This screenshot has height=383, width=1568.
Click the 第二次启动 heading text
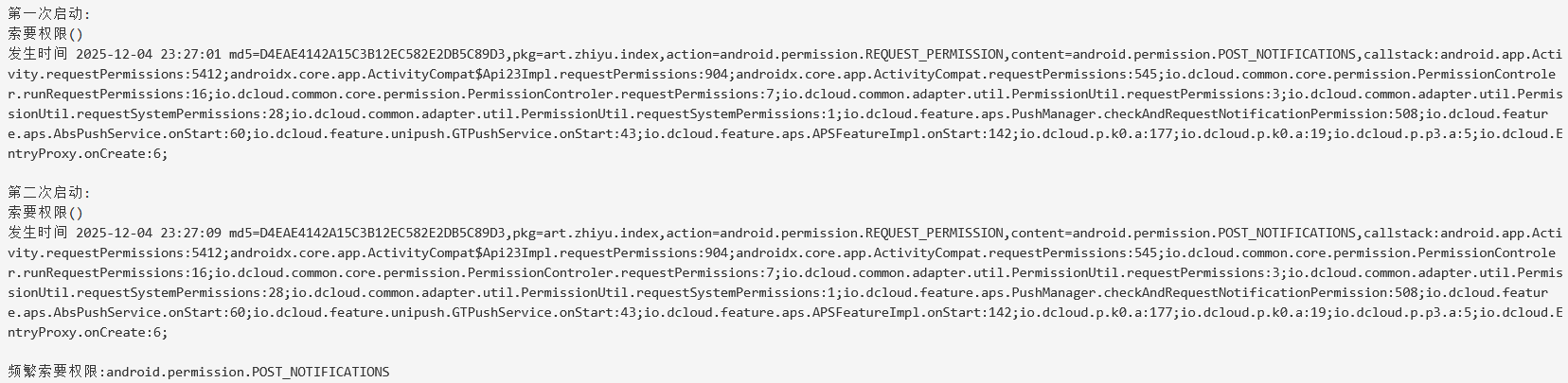[47, 193]
